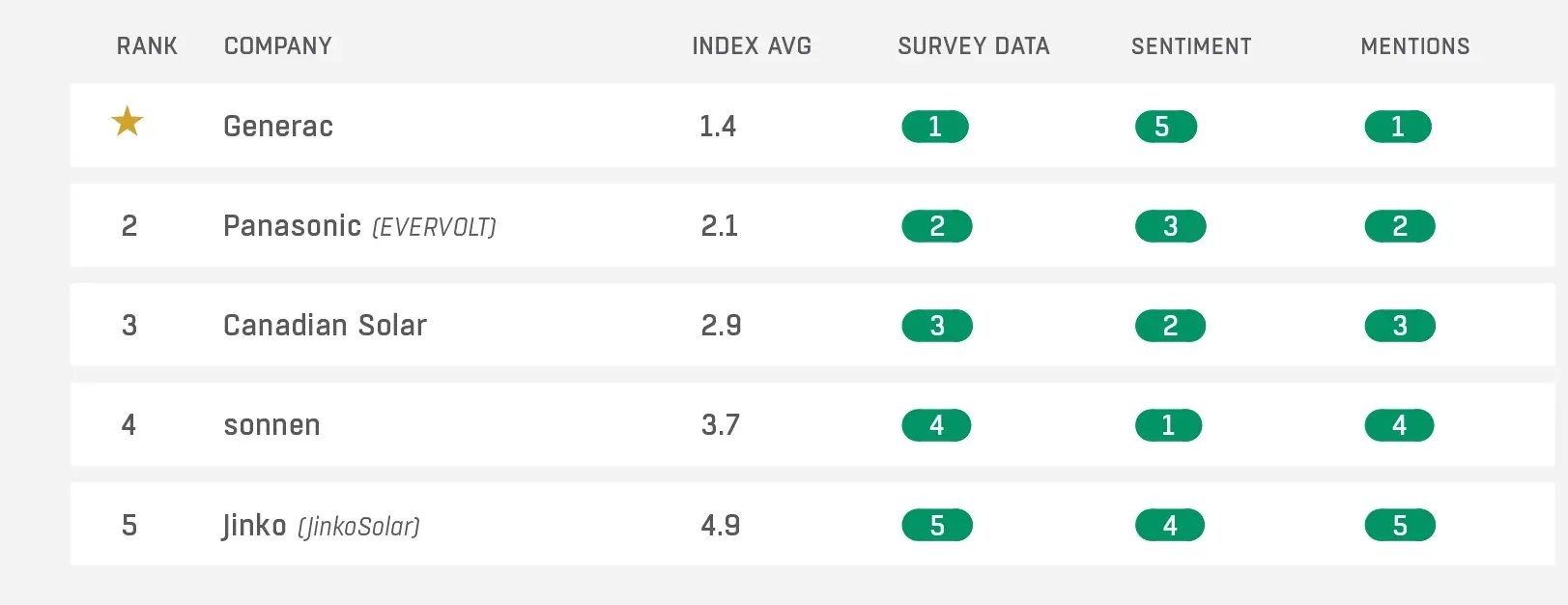Click Jinko's Sentiment badge showing 4

point(1169,526)
